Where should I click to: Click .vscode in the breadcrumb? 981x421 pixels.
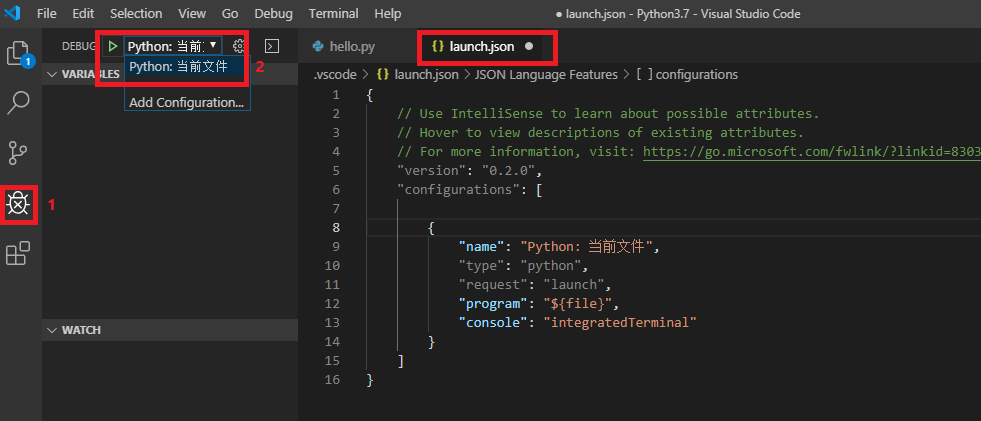(x=335, y=74)
